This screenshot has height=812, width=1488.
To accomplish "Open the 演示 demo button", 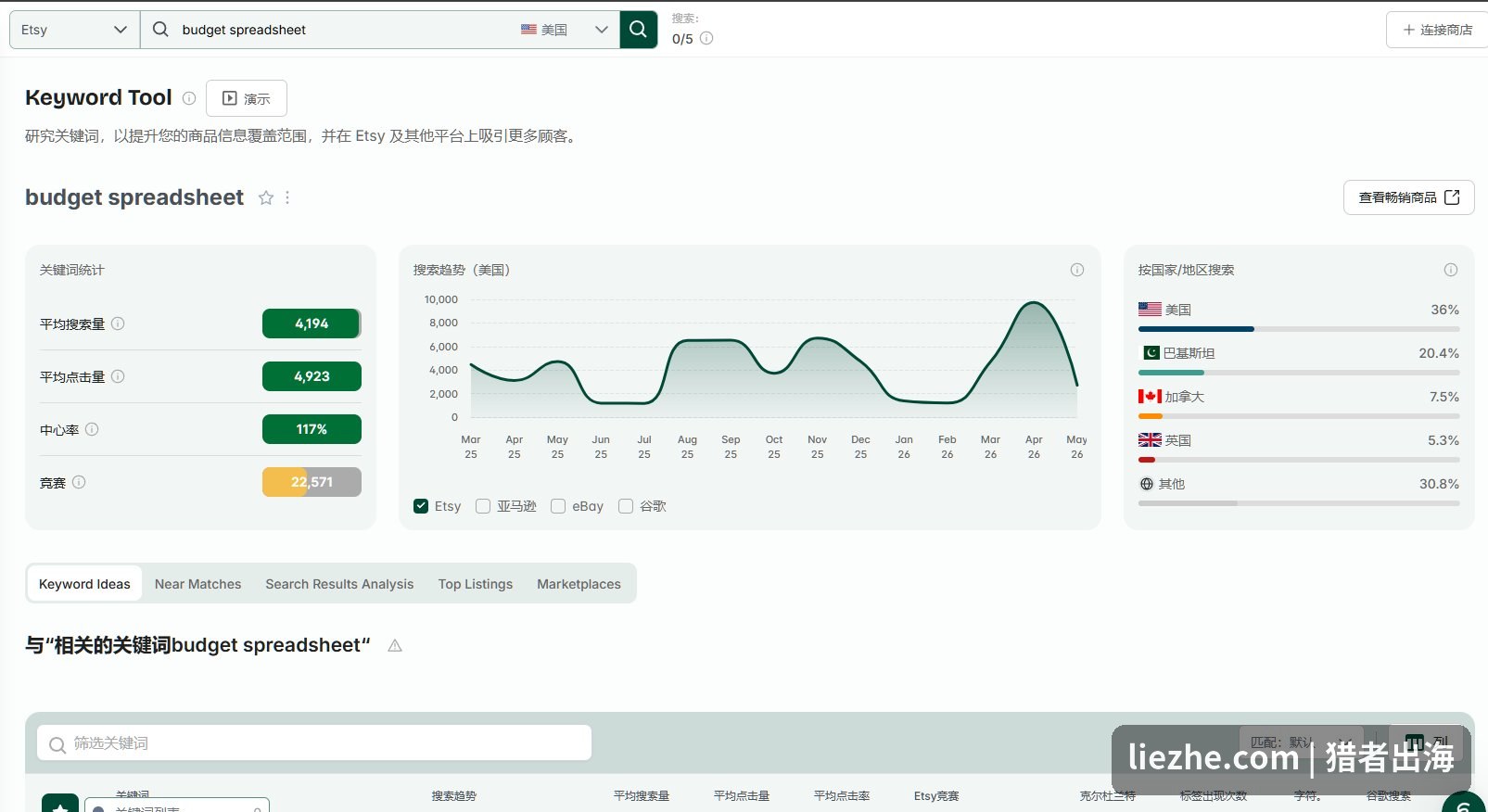I will (247, 98).
